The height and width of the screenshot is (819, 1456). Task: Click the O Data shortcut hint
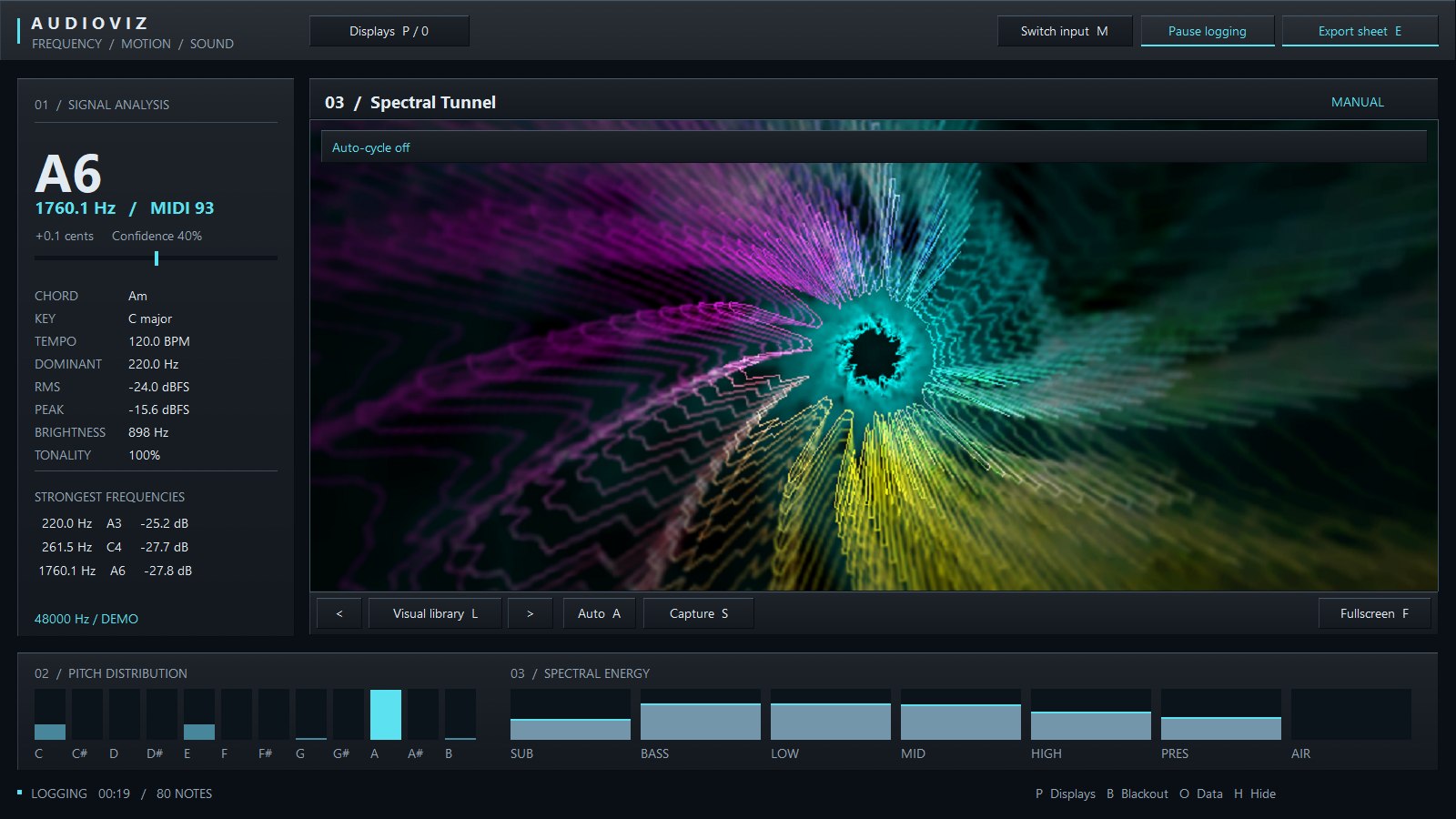[1201, 794]
